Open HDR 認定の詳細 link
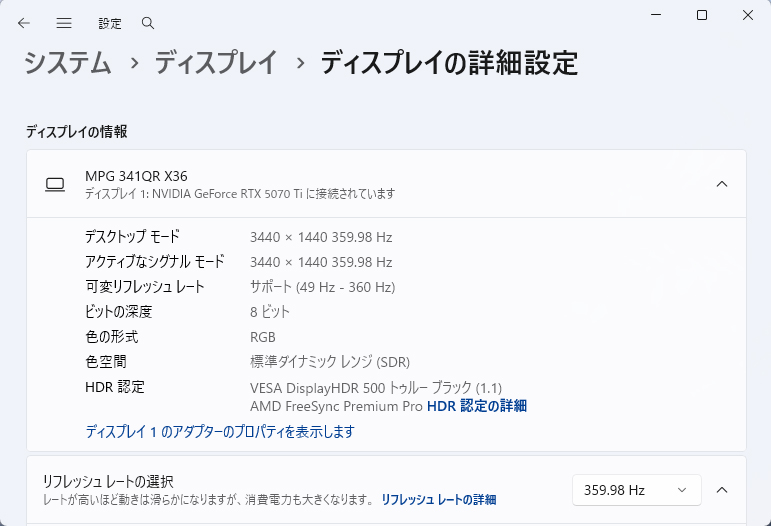Viewport: 771px width, 526px height. coord(477,406)
